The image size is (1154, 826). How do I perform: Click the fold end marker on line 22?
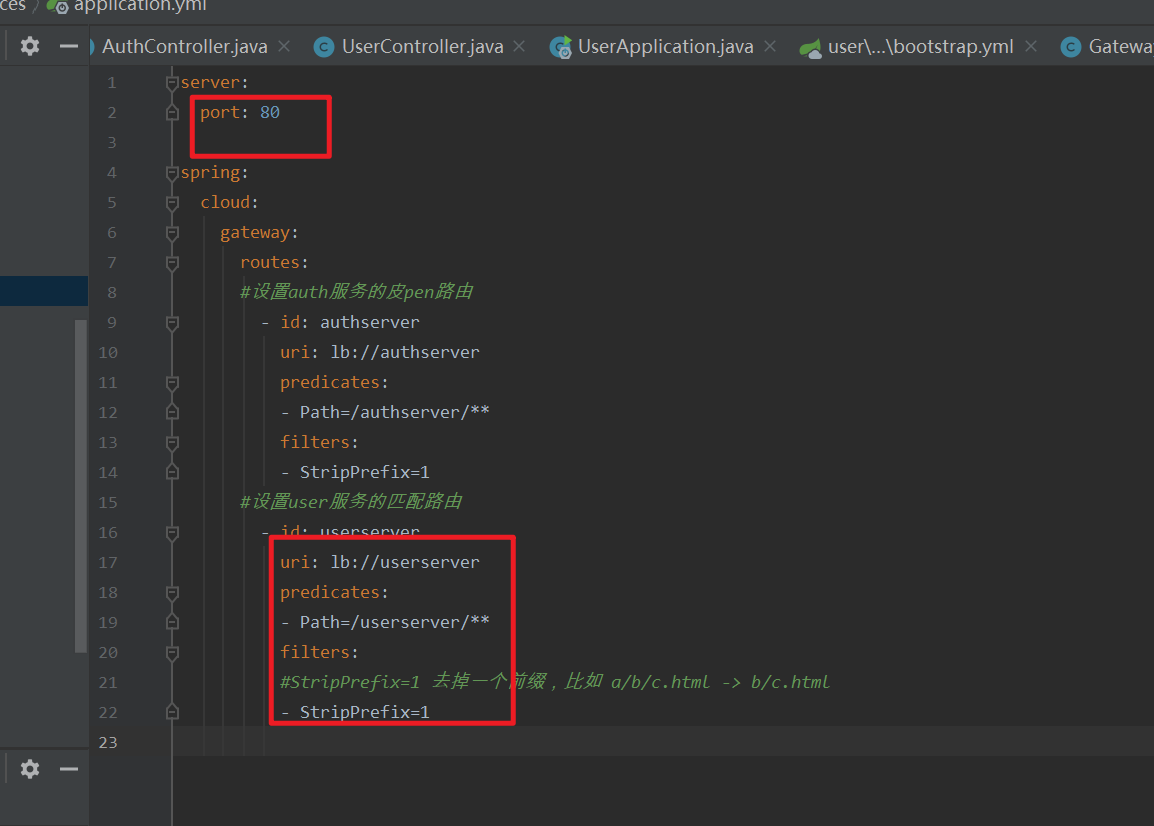click(172, 712)
